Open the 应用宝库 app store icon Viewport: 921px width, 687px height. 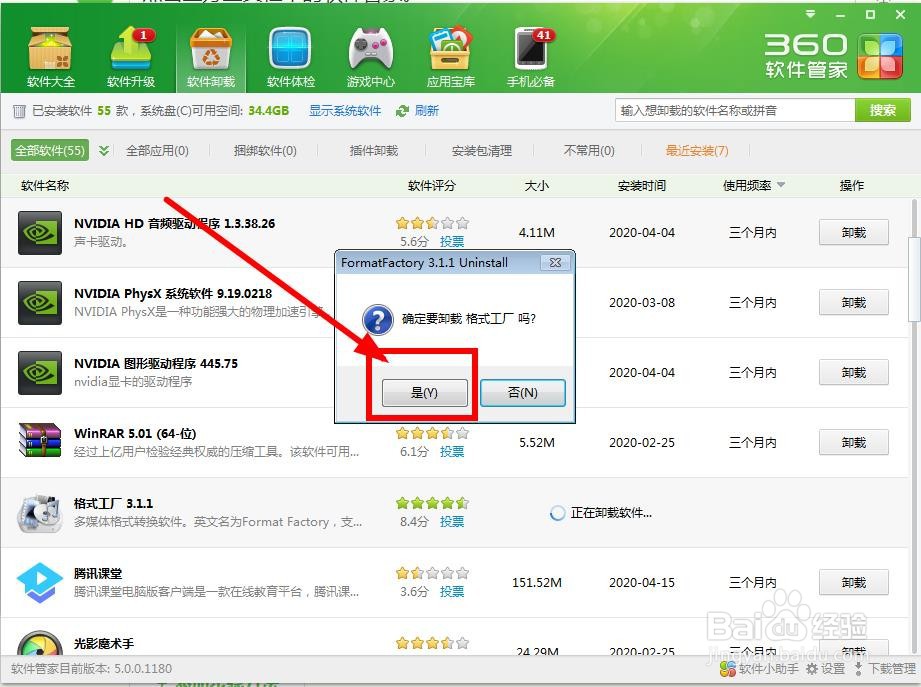[451, 57]
